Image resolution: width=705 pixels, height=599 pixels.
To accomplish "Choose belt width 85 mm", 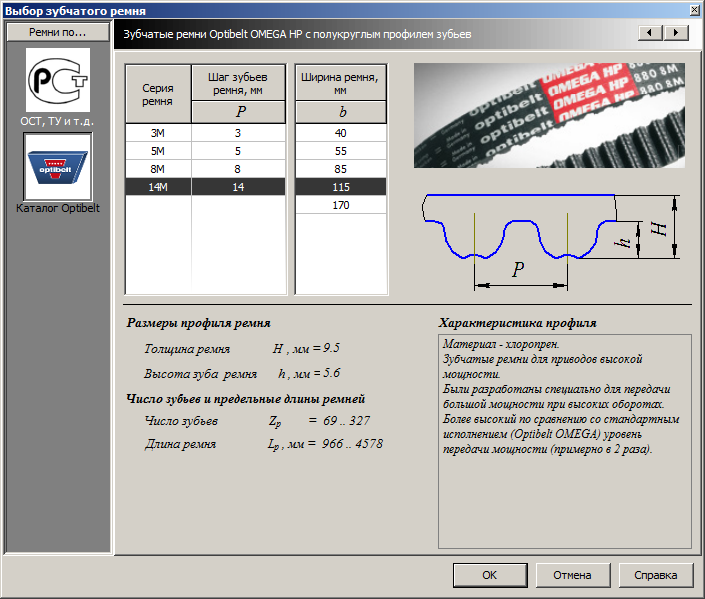I will [341, 169].
